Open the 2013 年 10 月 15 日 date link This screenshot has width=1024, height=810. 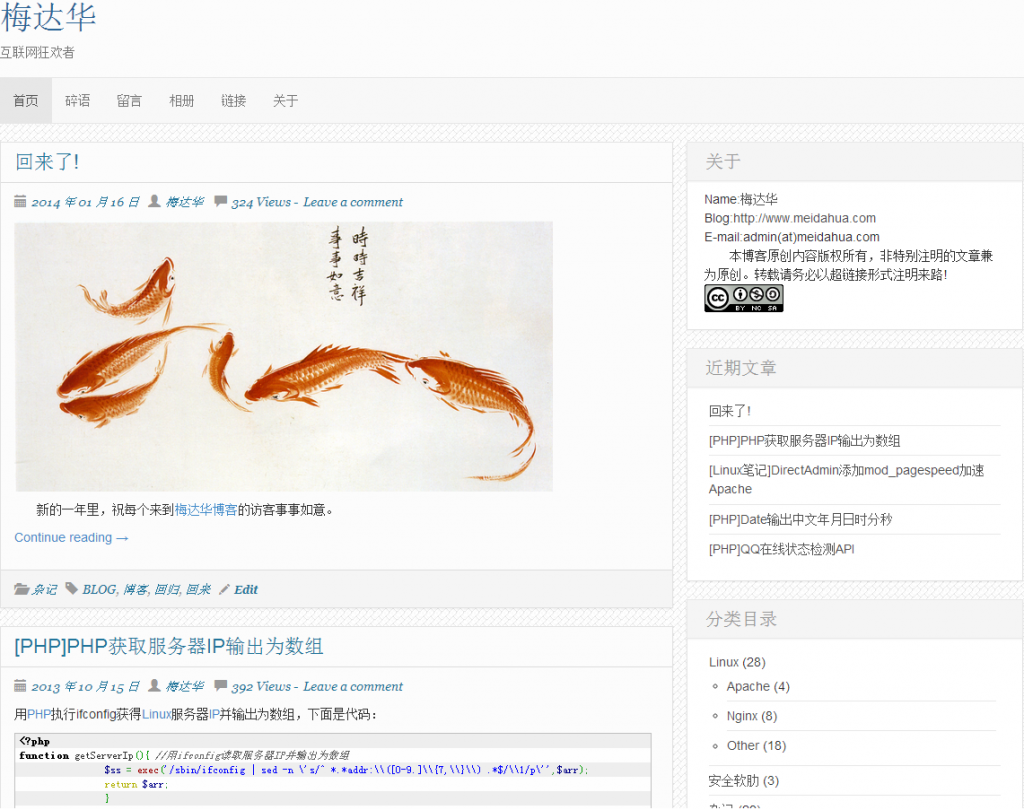tap(85, 687)
